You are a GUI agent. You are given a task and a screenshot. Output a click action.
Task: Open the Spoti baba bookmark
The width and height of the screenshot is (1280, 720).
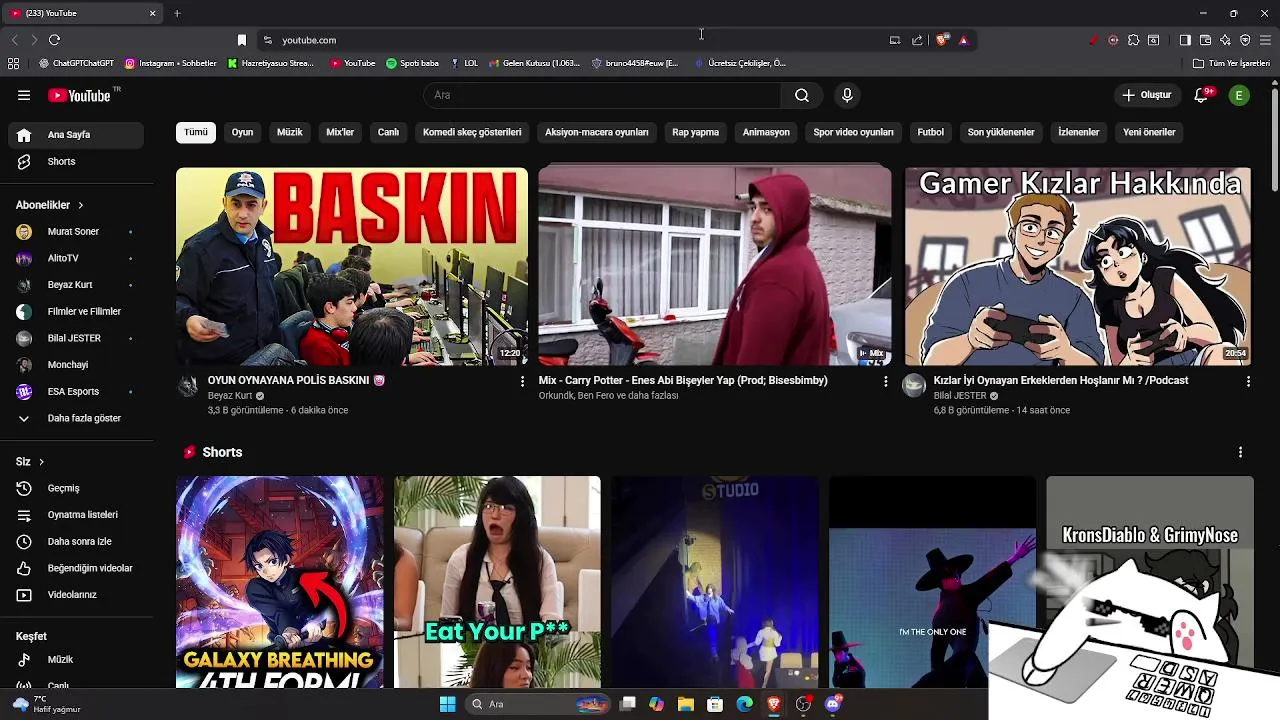[412, 63]
